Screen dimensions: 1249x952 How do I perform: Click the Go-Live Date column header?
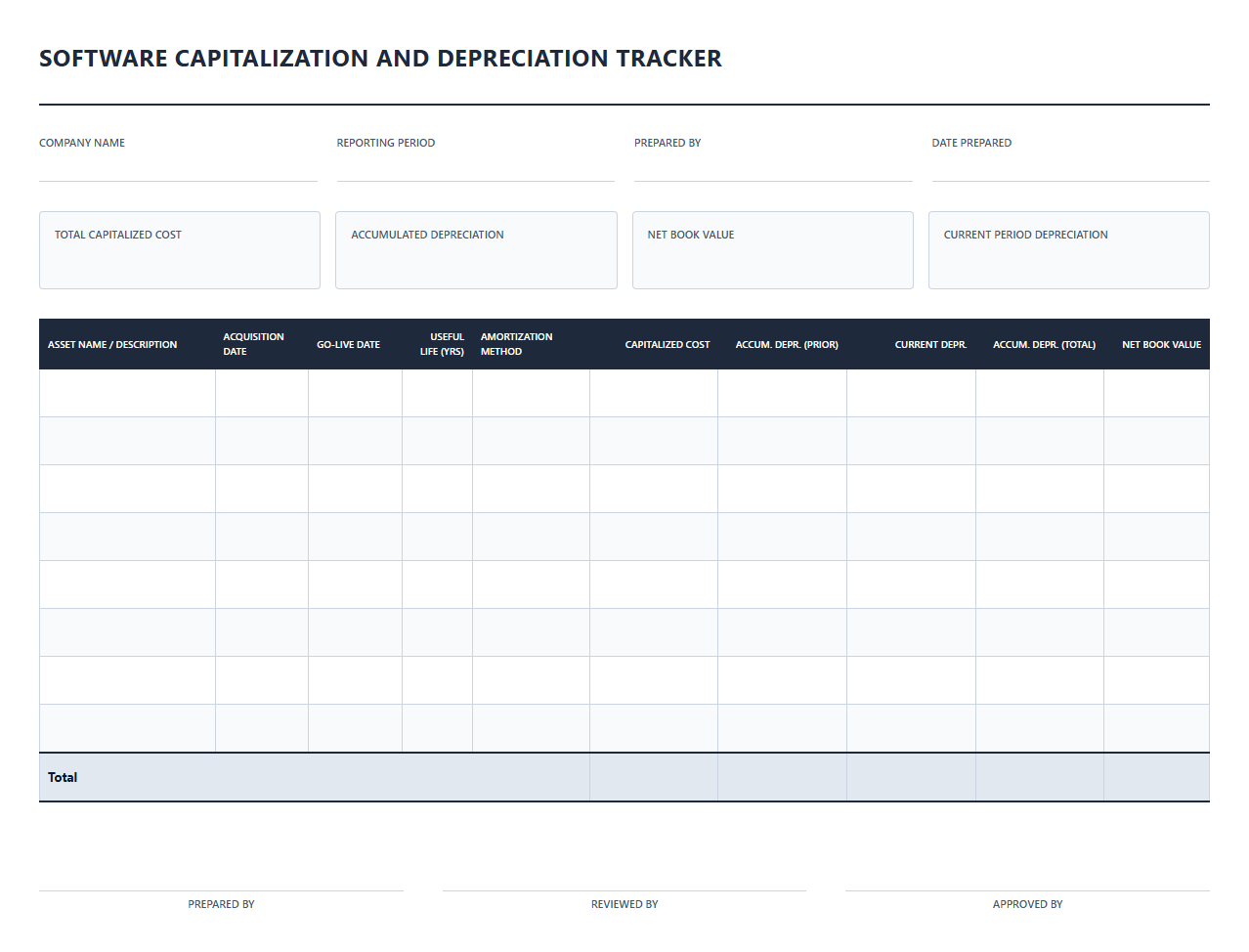(x=356, y=344)
